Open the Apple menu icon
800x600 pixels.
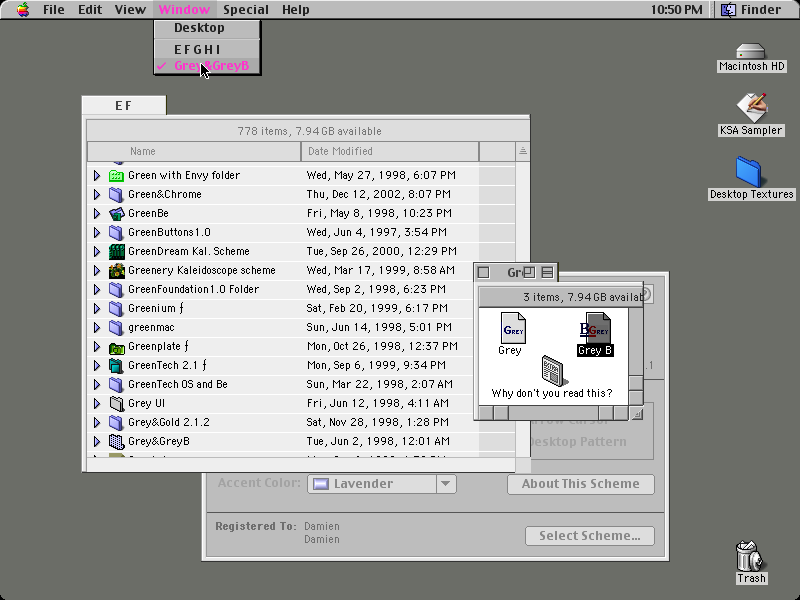click(x=23, y=9)
